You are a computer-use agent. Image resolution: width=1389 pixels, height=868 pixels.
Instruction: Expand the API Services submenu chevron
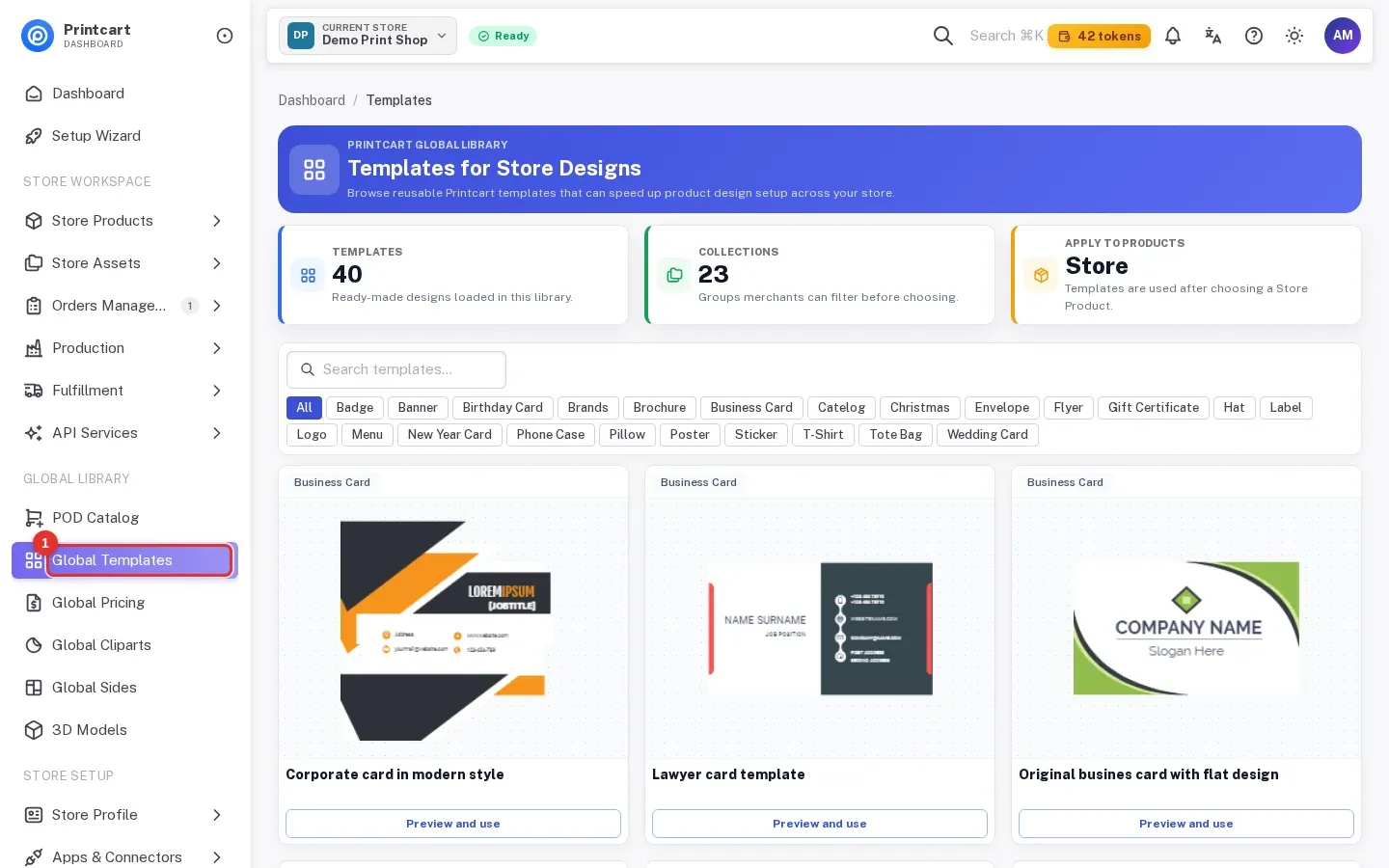[x=217, y=433]
